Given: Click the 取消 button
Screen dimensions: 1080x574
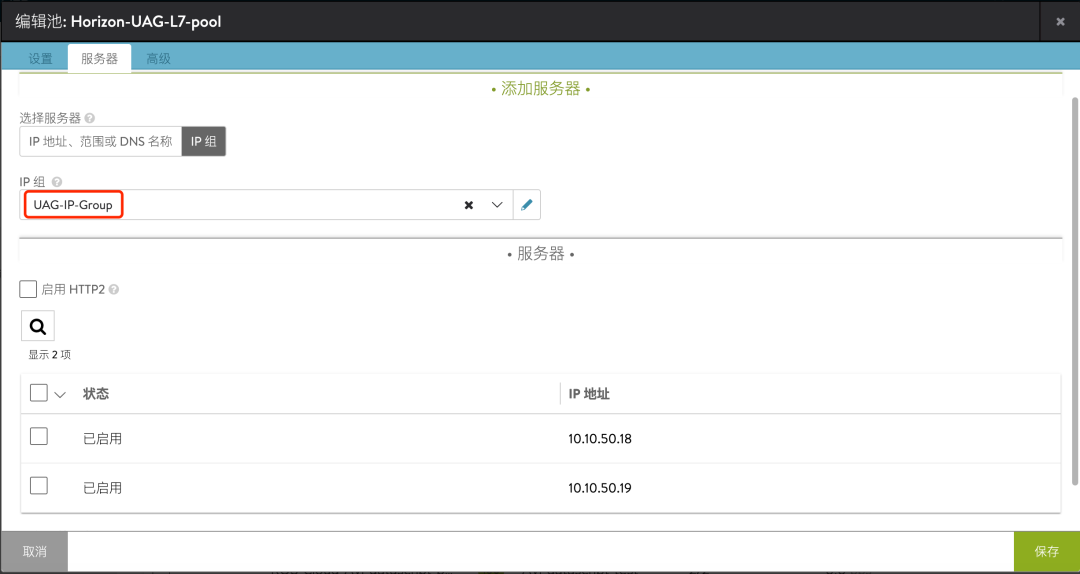Looking at the screenshot, I should click(34, 551).
